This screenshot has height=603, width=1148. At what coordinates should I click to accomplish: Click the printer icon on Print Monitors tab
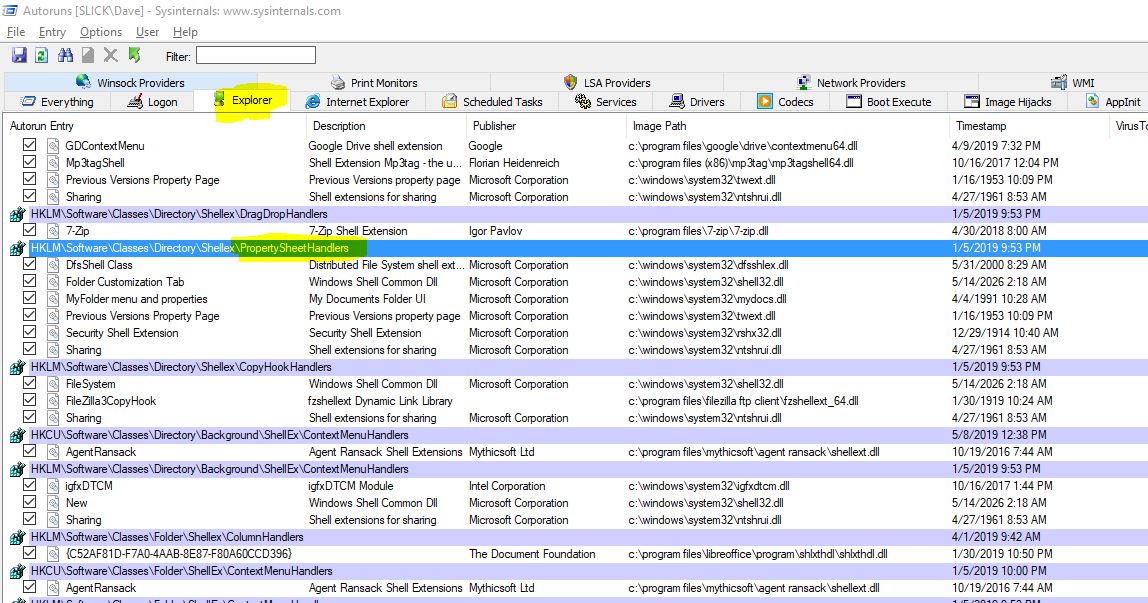click(338, 83)
